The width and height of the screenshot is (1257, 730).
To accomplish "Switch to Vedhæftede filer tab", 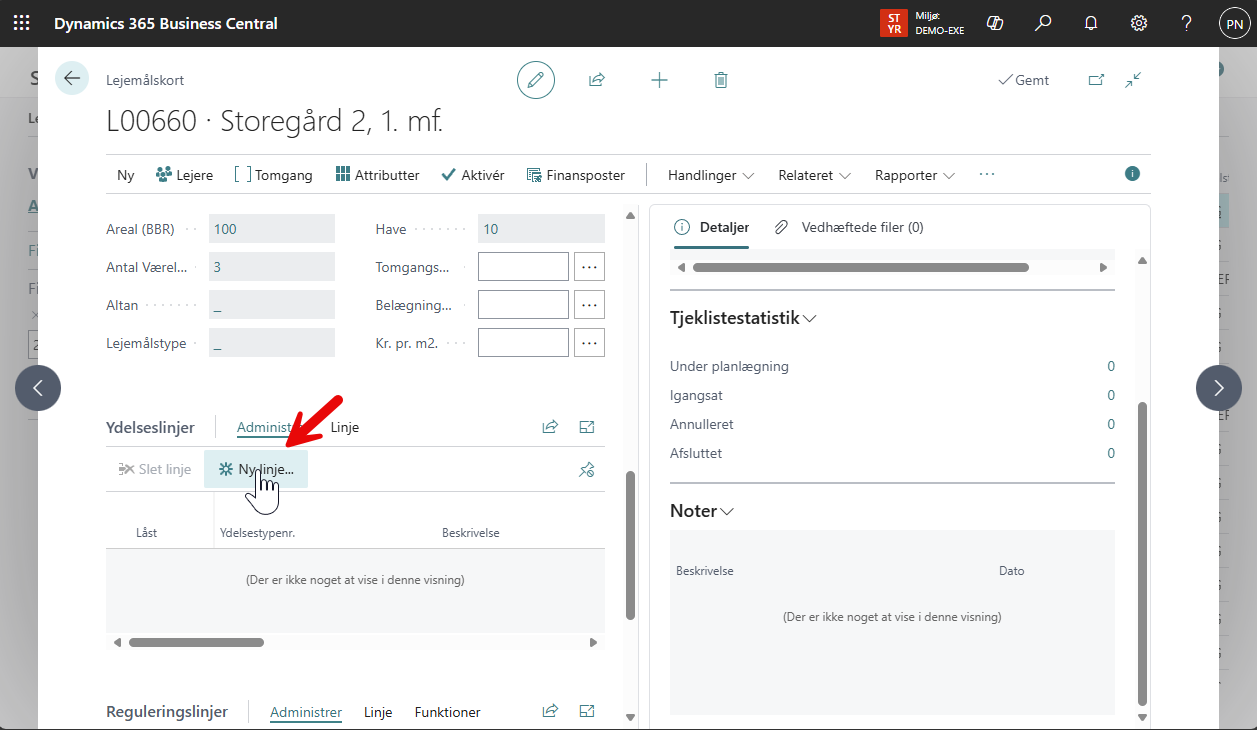I will pyautogui.click(x=850, y=227).
